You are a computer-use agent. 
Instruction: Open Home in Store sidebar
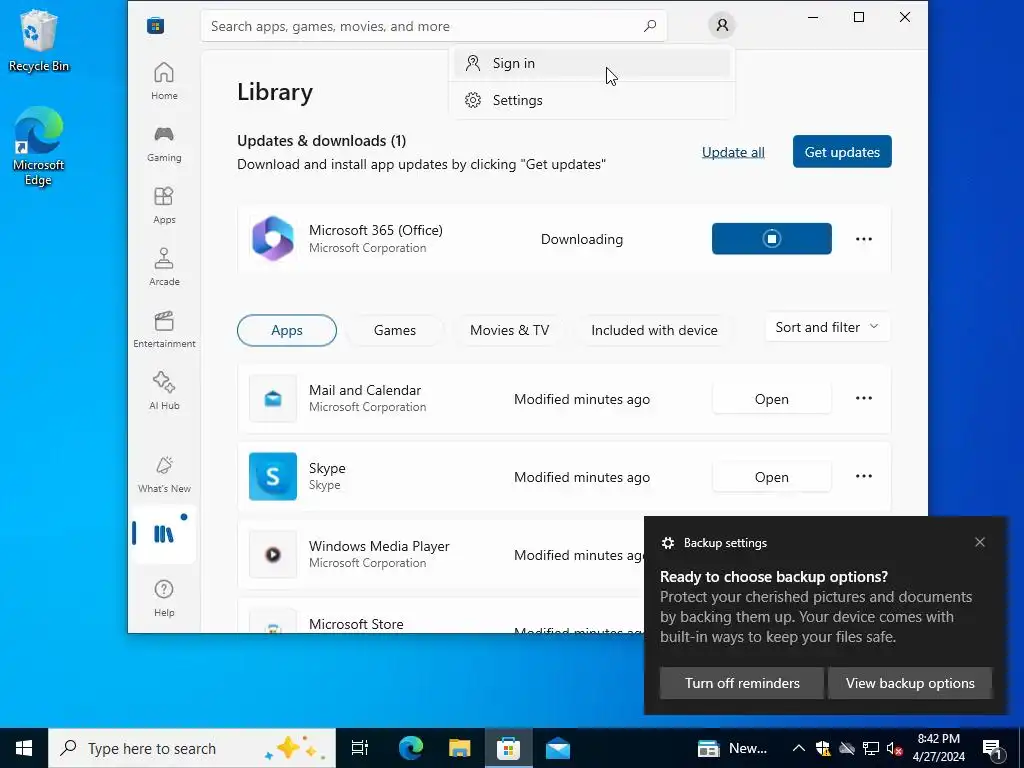164,81
